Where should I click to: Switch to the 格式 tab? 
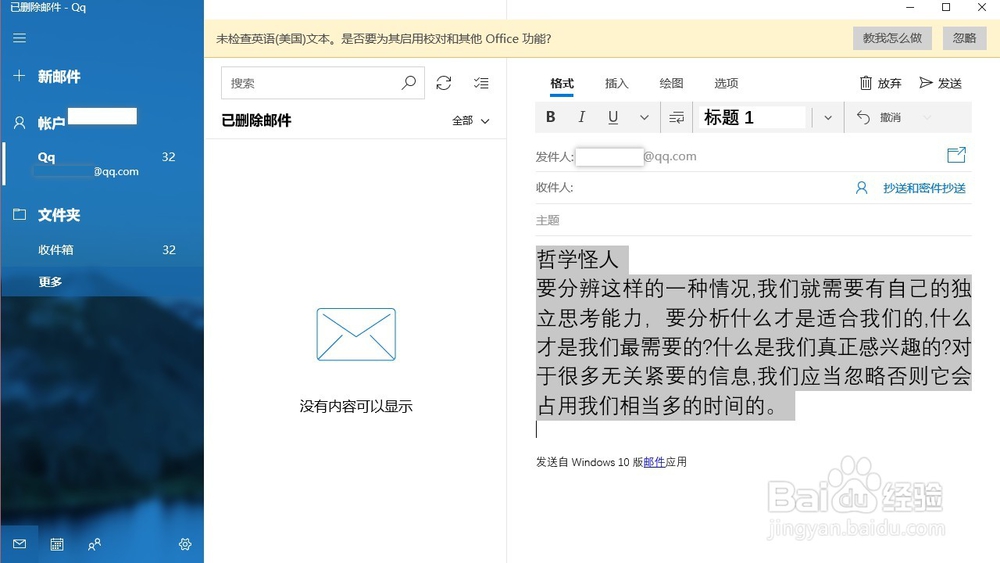pos(562,84)
